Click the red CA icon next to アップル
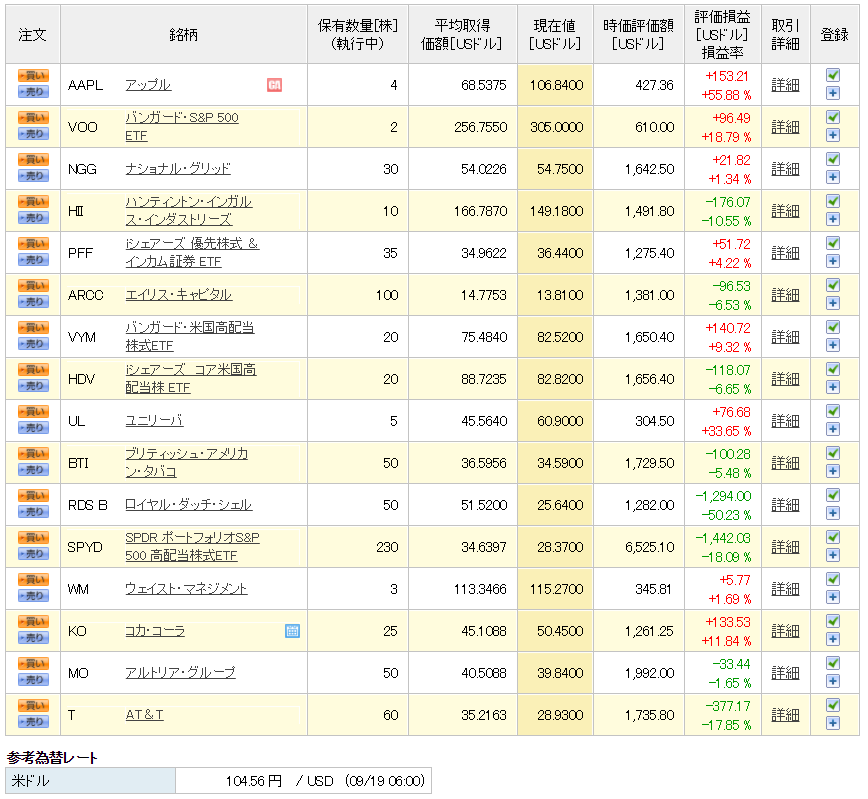The width and height of the screenshot is (868, 799). click(x=275, y=85)
